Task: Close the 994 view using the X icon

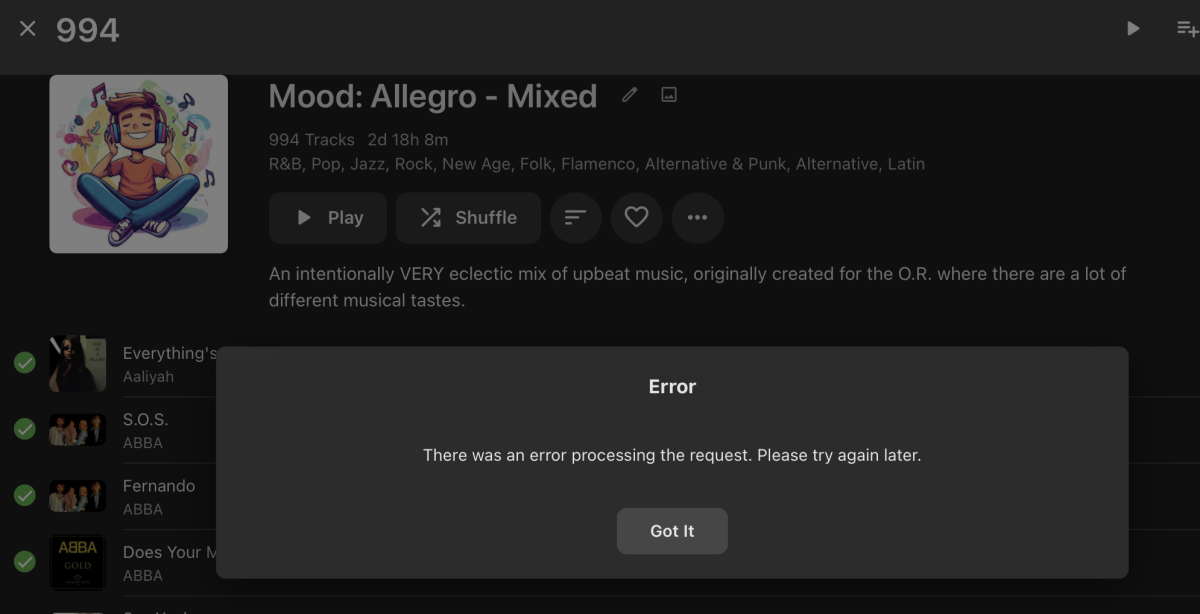Action: [27, 28]
